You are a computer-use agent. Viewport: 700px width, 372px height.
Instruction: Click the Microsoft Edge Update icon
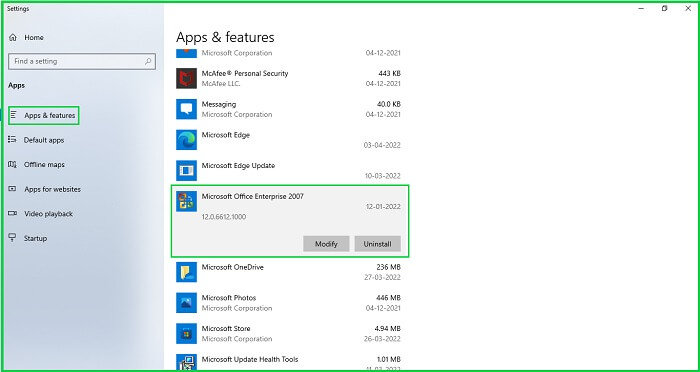point(186,171)
